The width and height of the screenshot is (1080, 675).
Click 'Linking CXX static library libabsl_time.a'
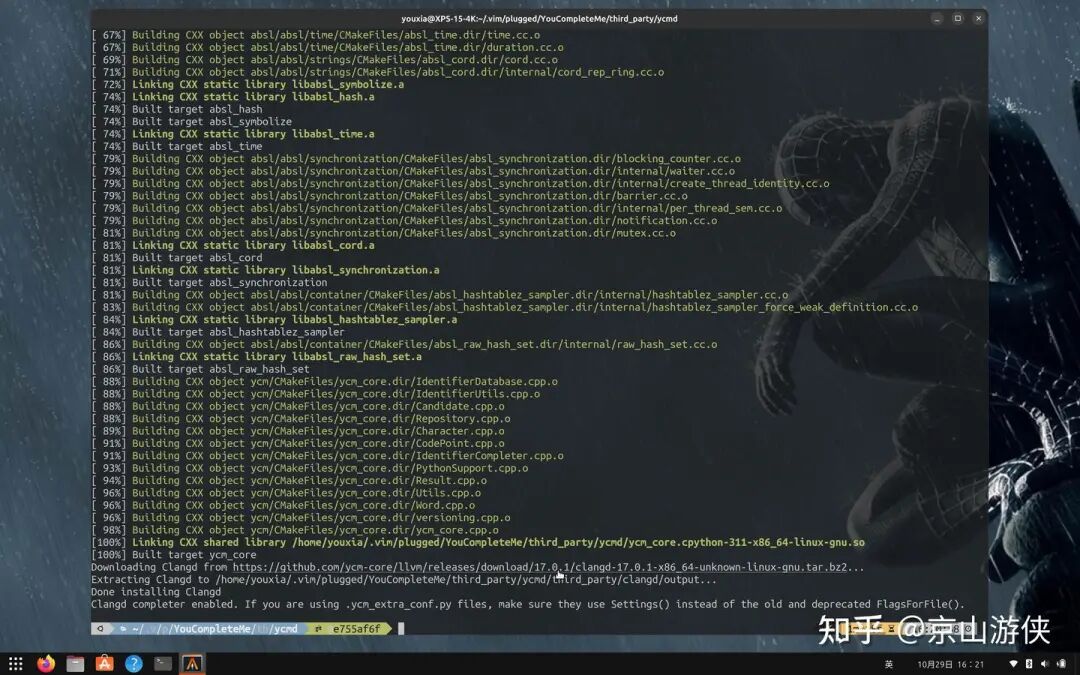pyautogui.click(x=233, y=134)
